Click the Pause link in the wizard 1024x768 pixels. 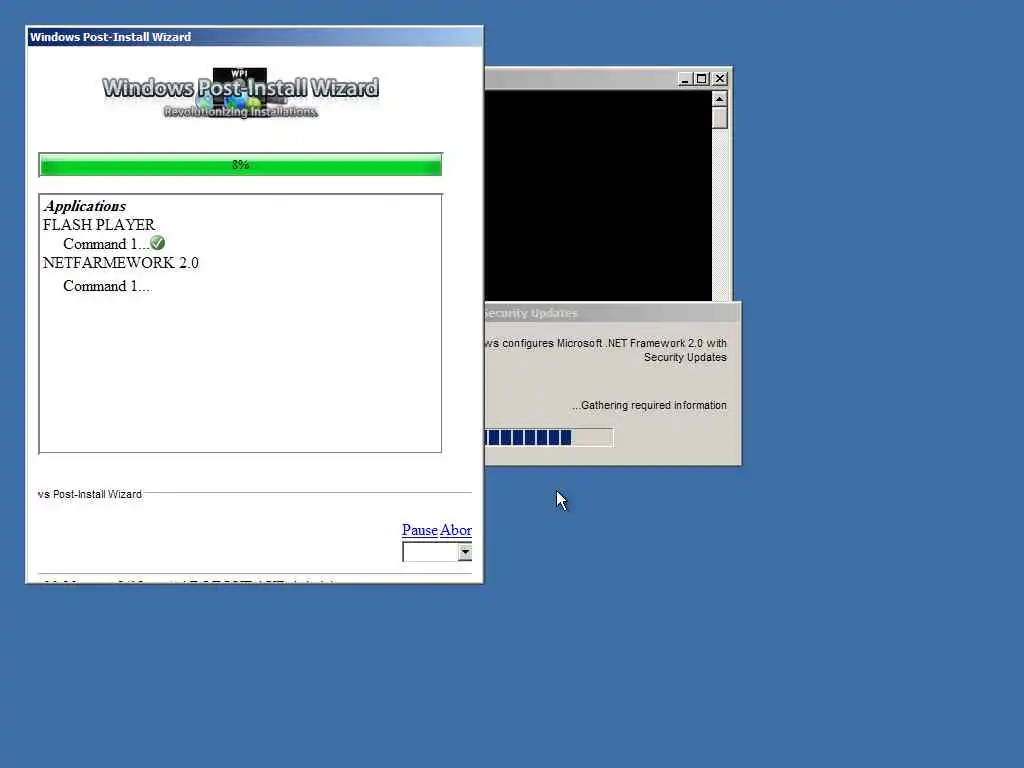coord(419,530)
